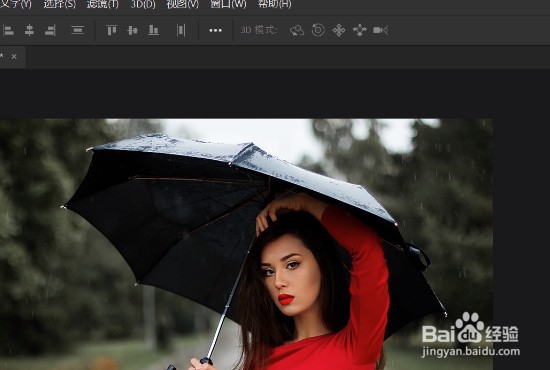Click align left edges icon

[8, 31]
